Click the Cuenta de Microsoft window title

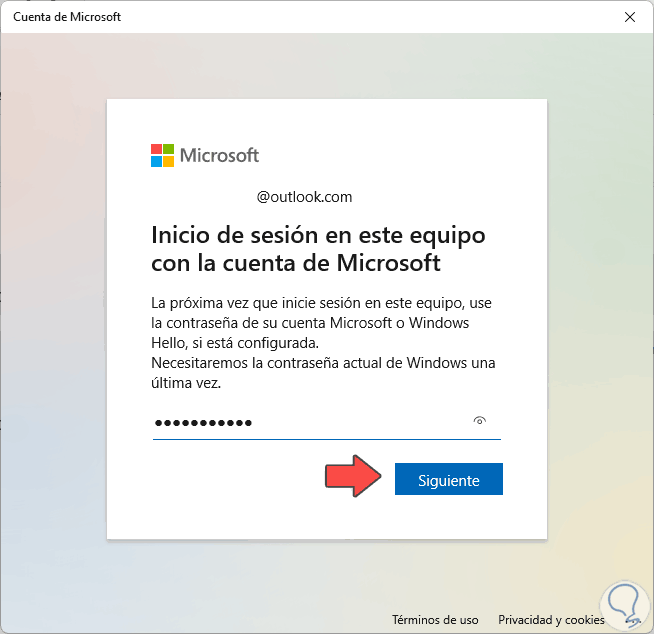pyautogui.click(x=67, y=17)
